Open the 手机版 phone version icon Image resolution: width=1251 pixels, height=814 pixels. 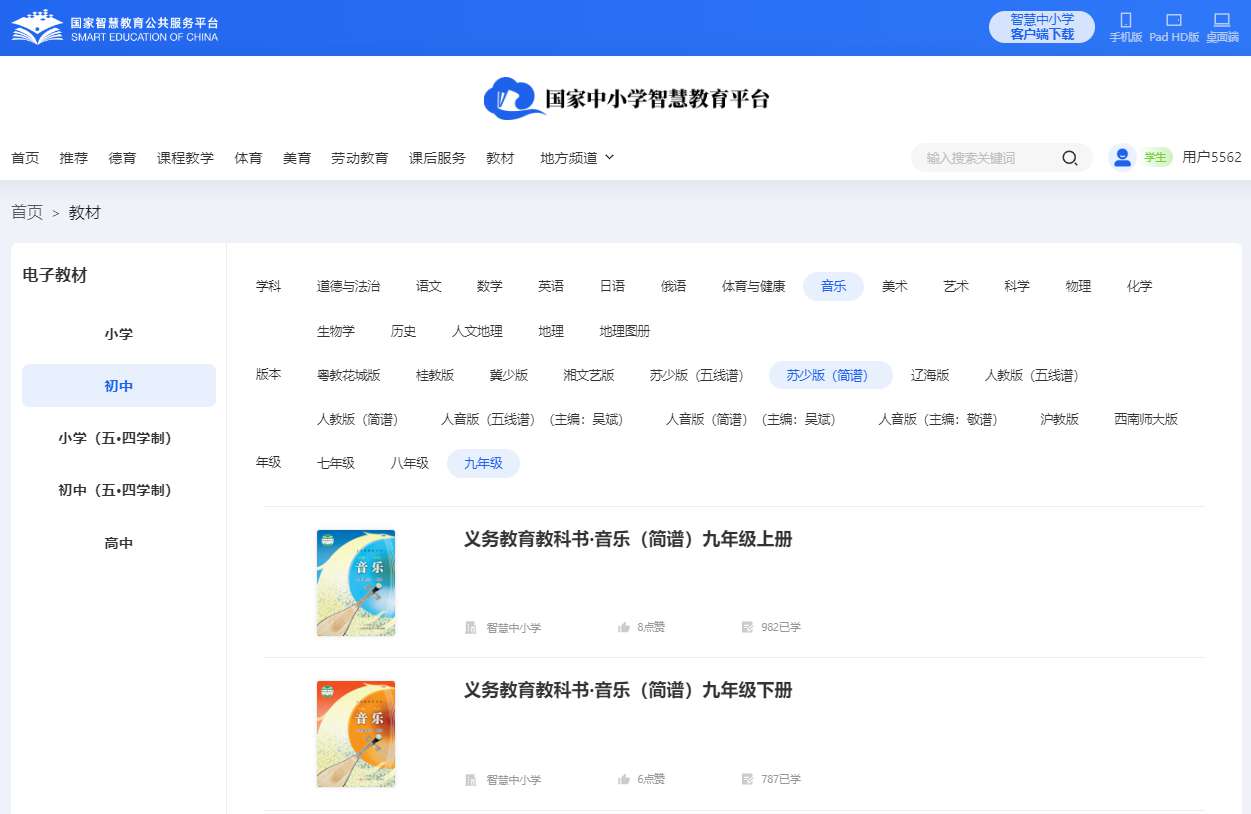pyautogui.click(x=1126, y=20)
